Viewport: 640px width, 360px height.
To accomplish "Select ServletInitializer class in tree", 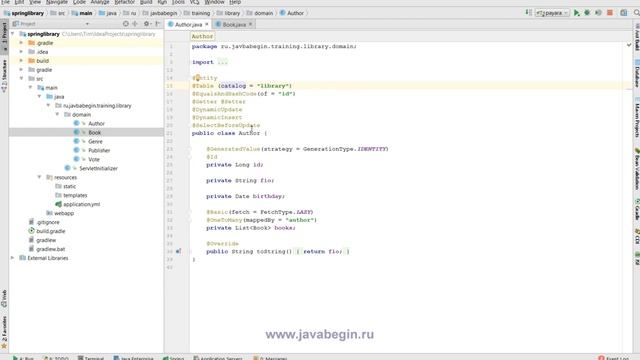I will (x=98, y=169).
